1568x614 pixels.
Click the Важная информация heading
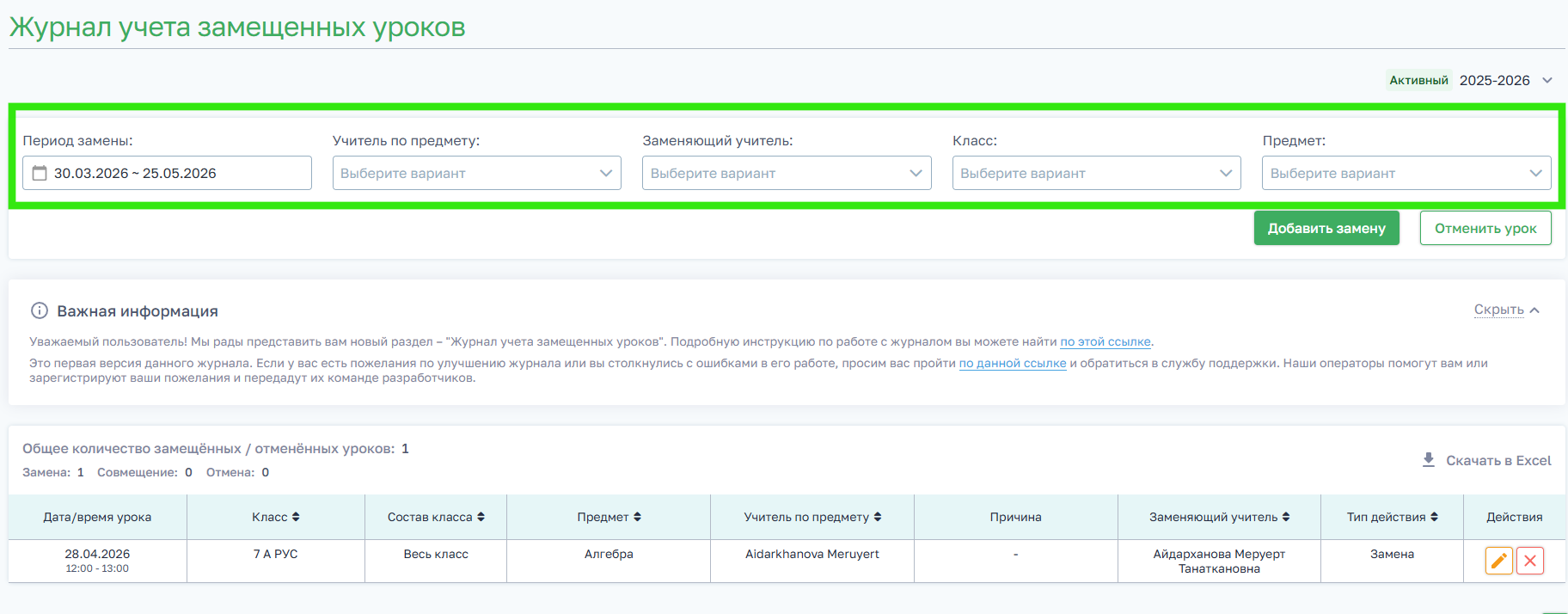[138, 311]
